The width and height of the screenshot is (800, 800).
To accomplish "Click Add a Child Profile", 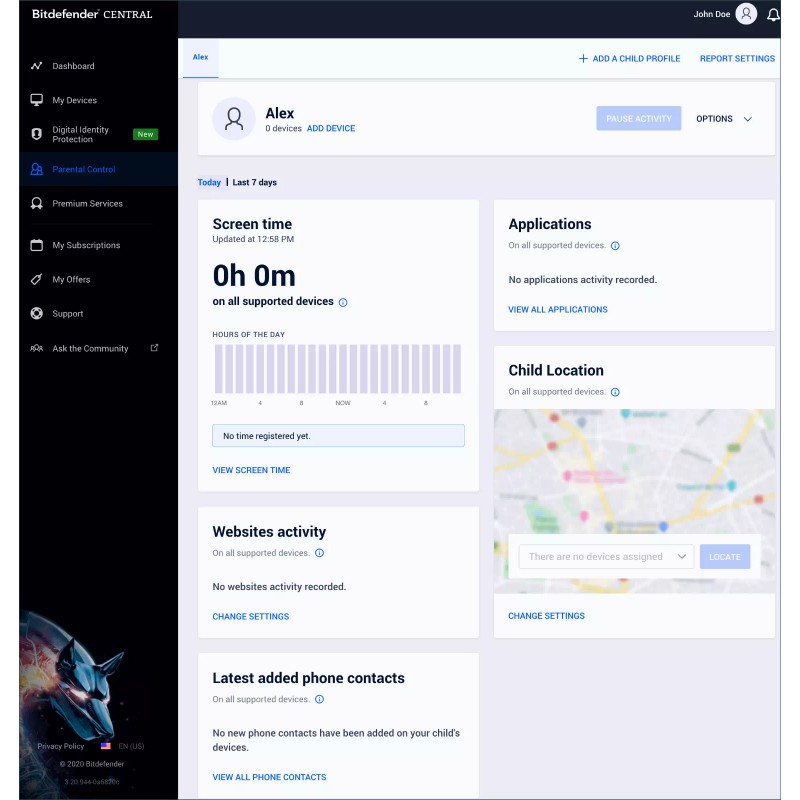I will [629, 59].
